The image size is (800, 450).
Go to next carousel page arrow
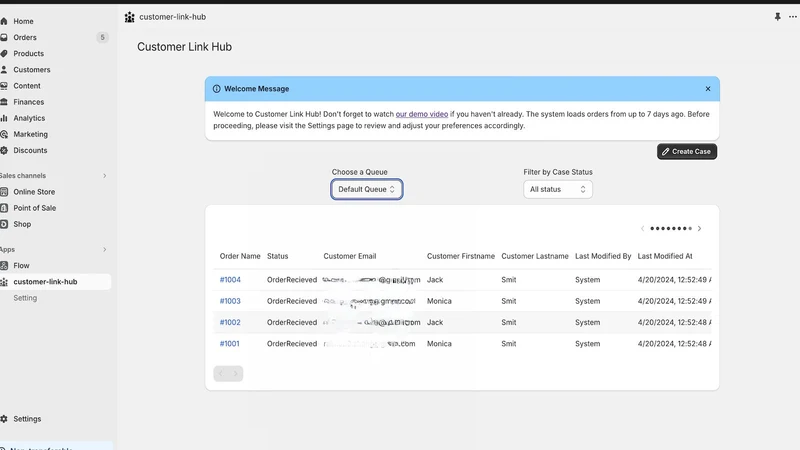[x=699, y=229]
